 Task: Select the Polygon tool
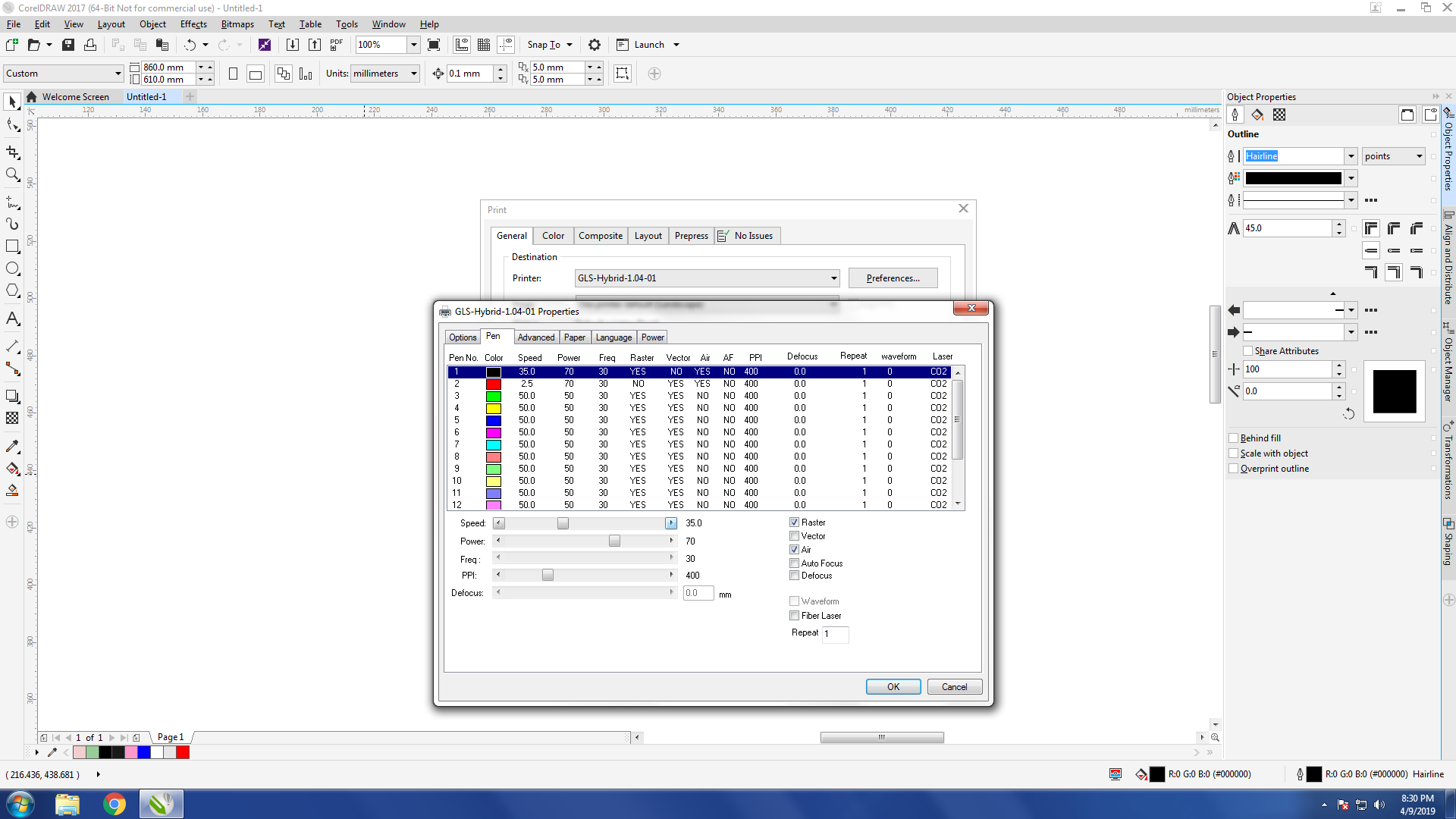click(x=12, y=290)
